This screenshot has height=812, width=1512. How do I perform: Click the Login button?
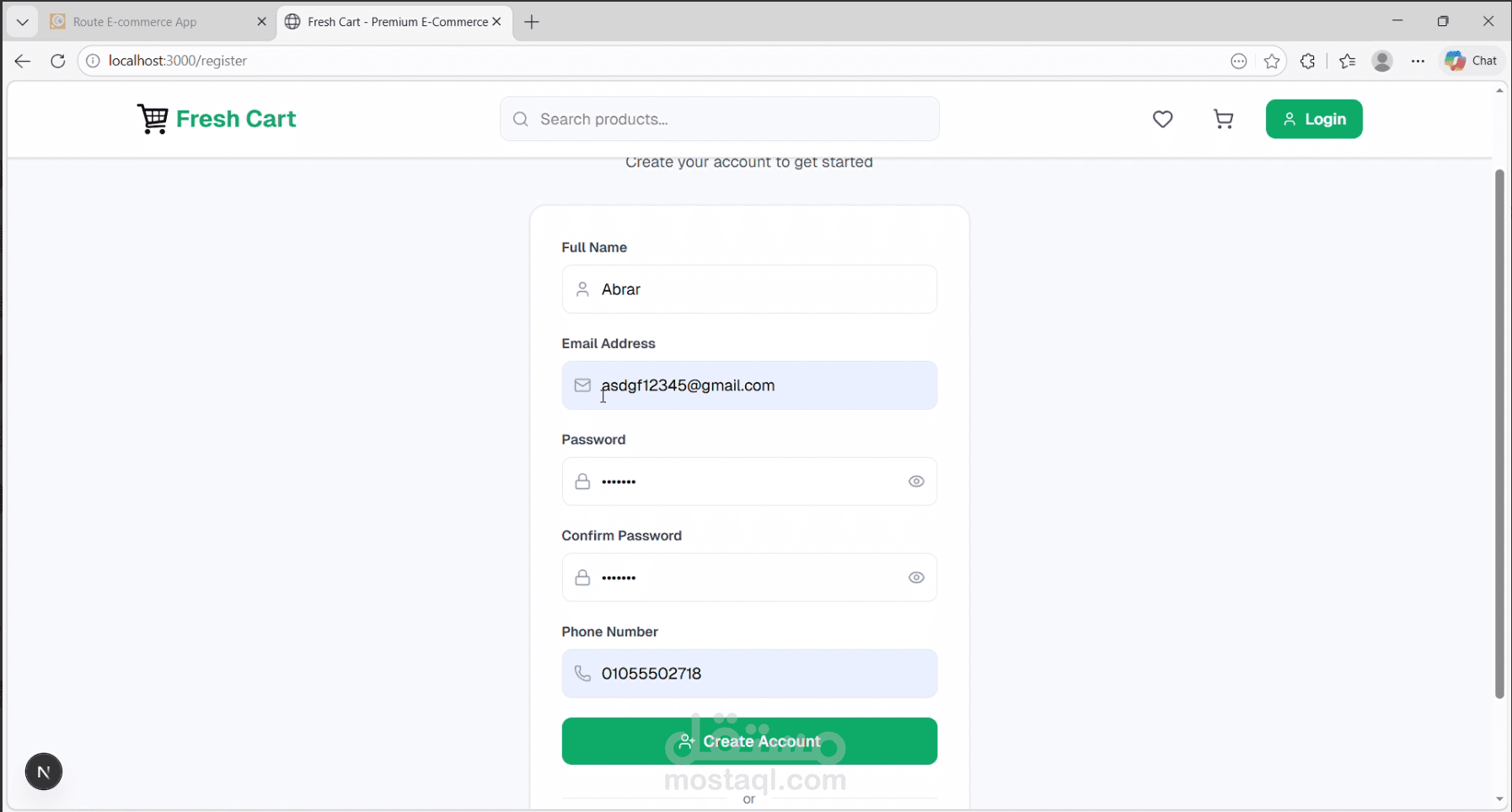pos(1313,119)
